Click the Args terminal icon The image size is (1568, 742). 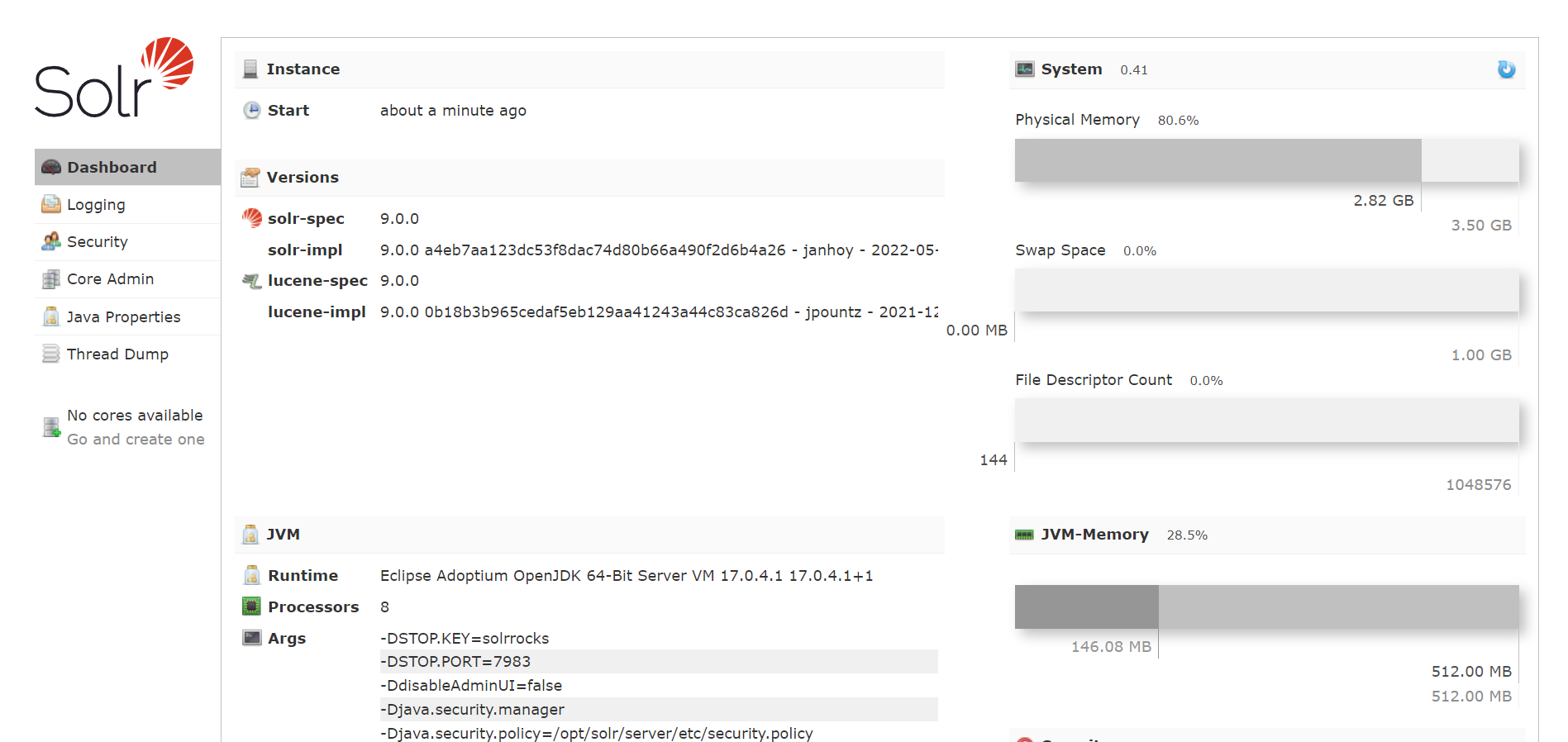pos(251,637)
